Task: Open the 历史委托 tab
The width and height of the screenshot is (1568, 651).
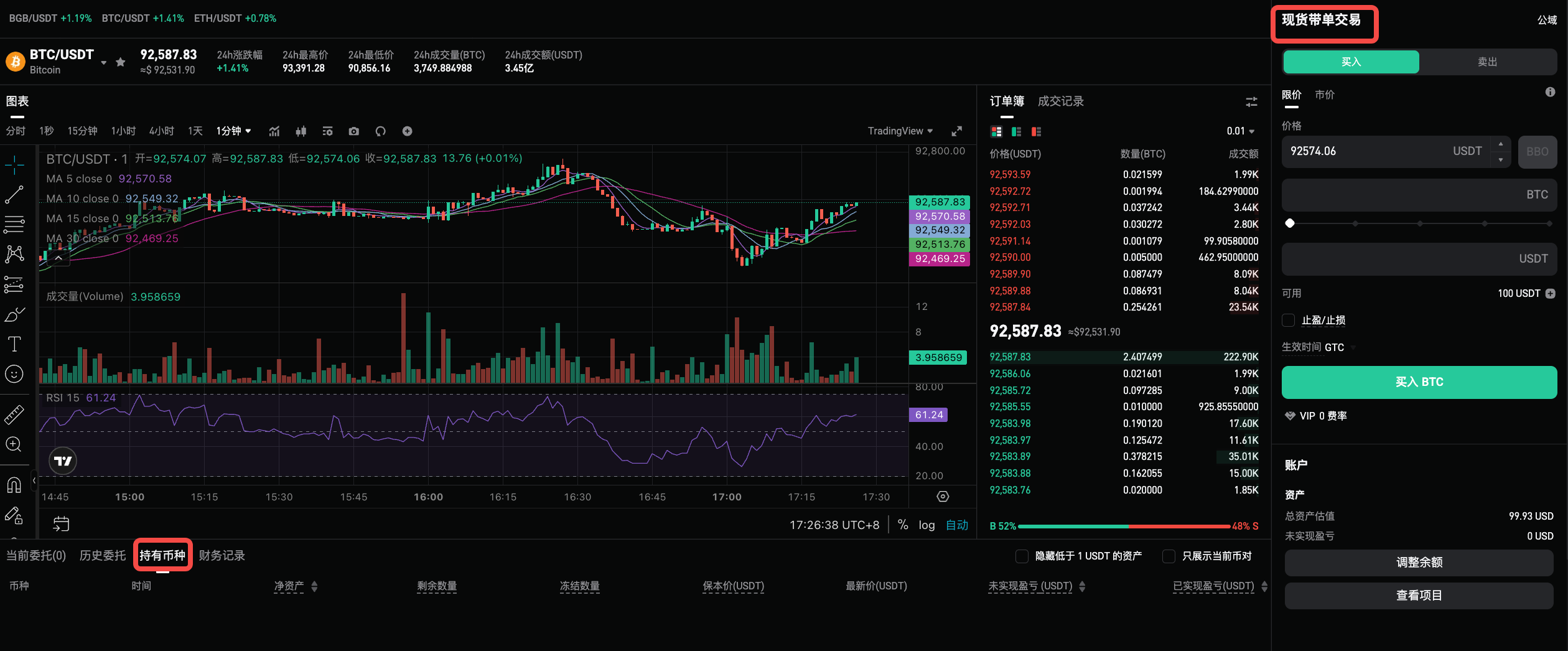Action: tap(103, 556)
